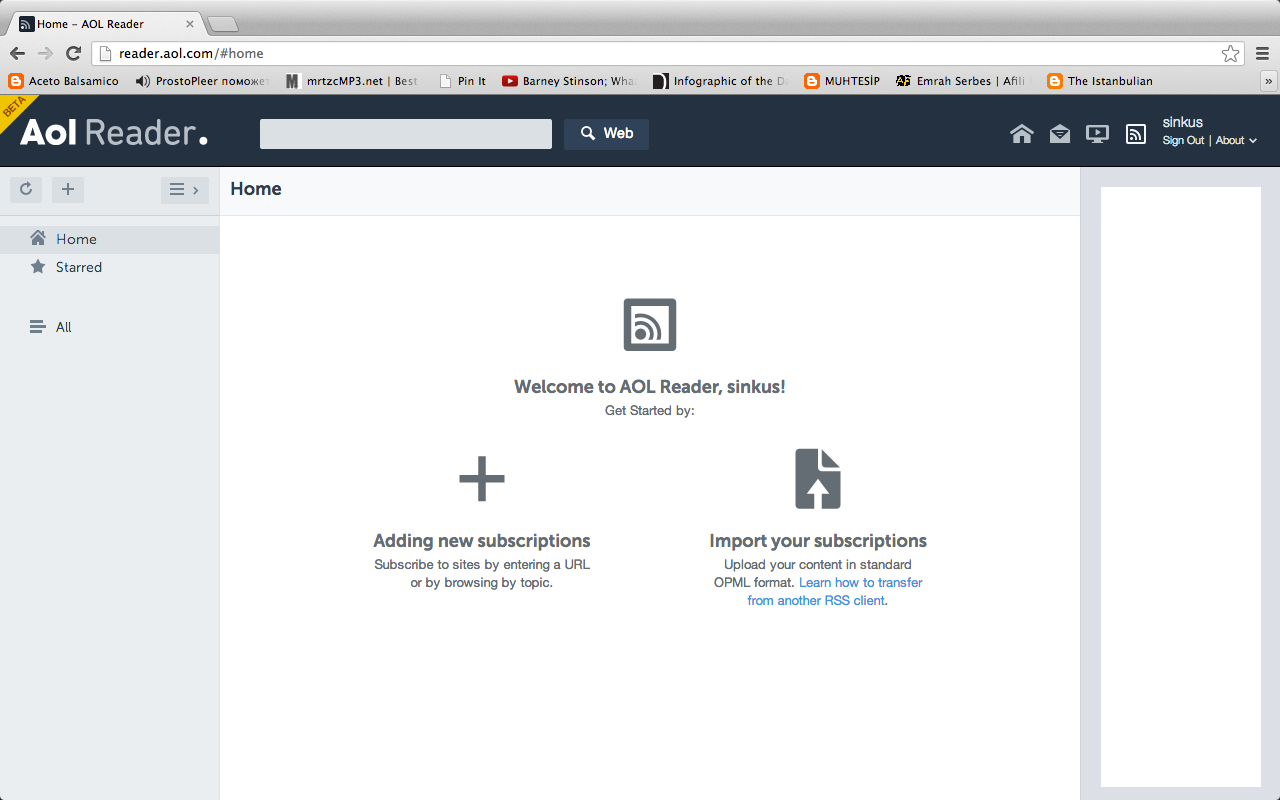Show more bookmarks with the overflow chevron
The image size is (1280, 800).
1269,81
